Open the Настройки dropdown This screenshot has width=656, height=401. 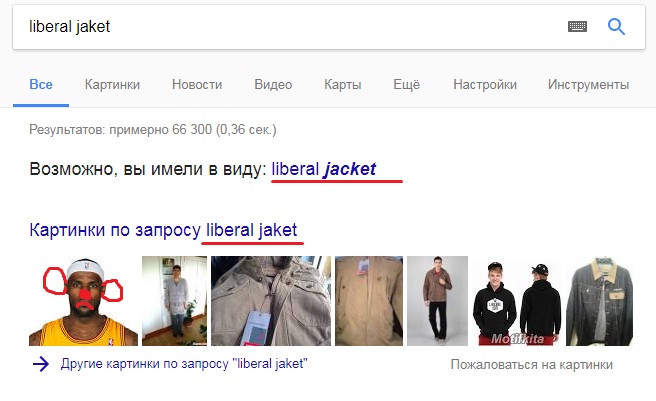coord(485,85)
